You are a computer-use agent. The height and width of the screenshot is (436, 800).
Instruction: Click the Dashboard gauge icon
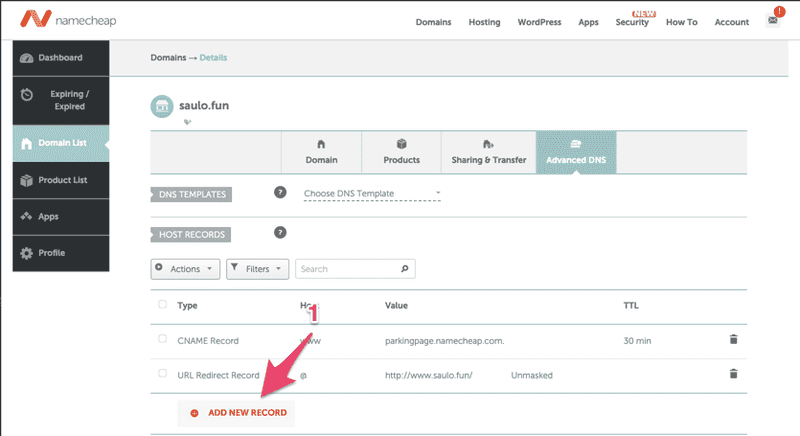pyautogui.click(x=27, y=58)
